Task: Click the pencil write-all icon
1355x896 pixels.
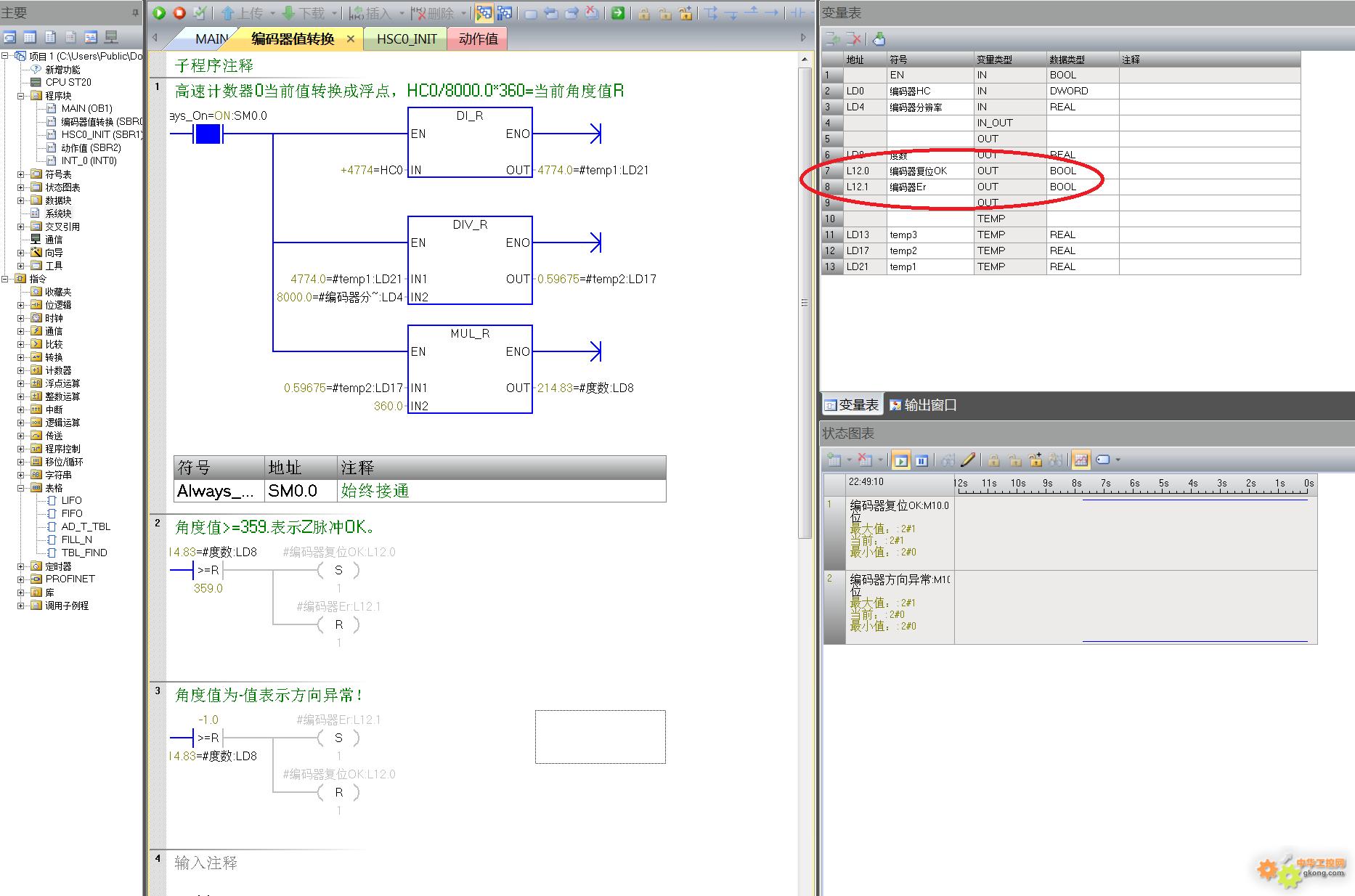Action: [968, 460]
